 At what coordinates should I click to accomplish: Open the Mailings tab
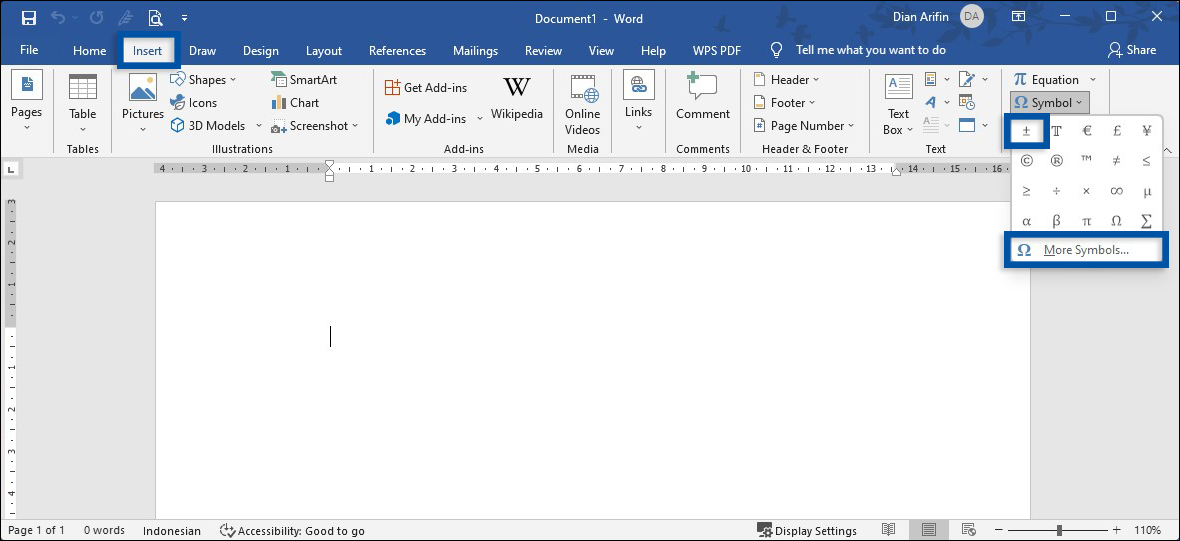(x=476, y=50)
